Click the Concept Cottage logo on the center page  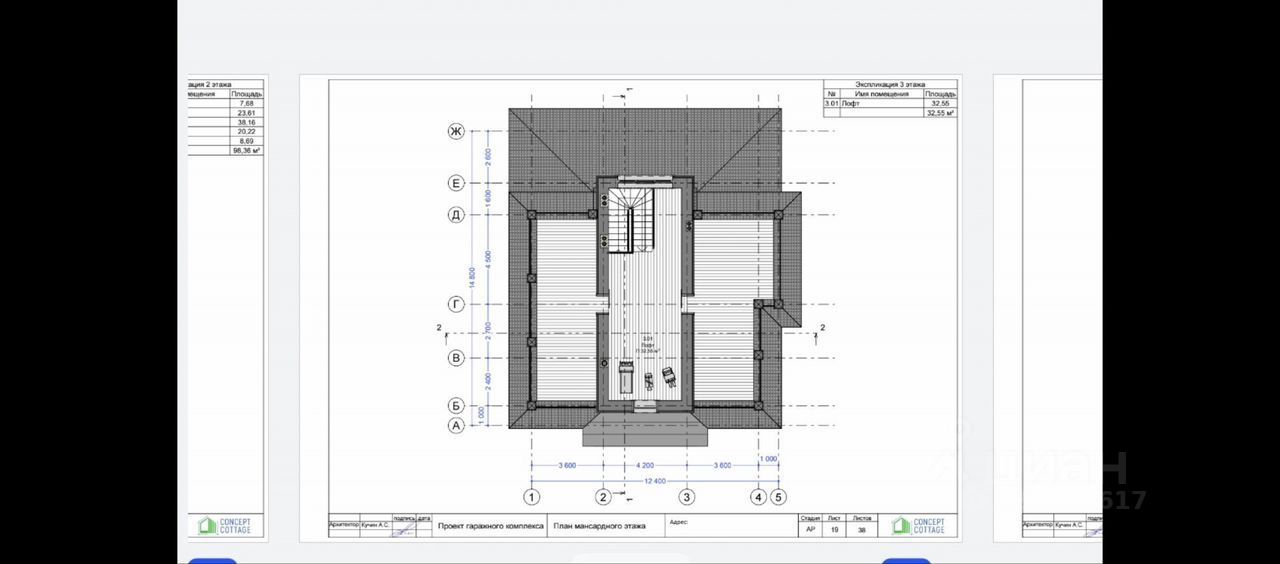click(919, 525)
